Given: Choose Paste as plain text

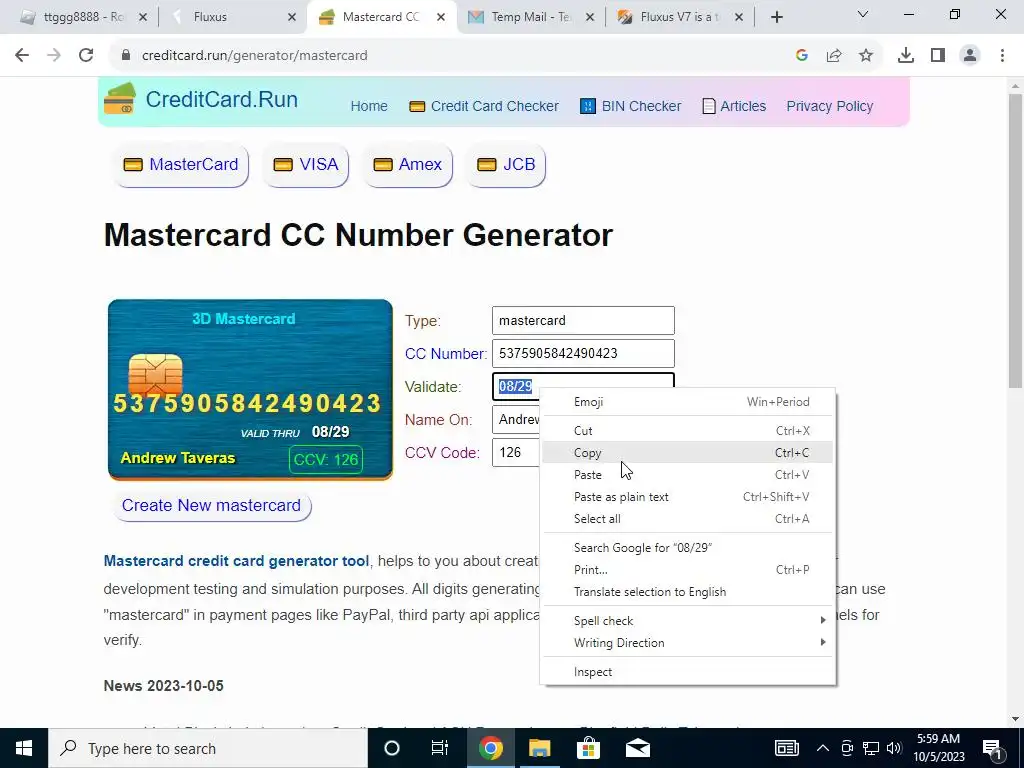Looking at the screenshot, I should tap(688, 497).
